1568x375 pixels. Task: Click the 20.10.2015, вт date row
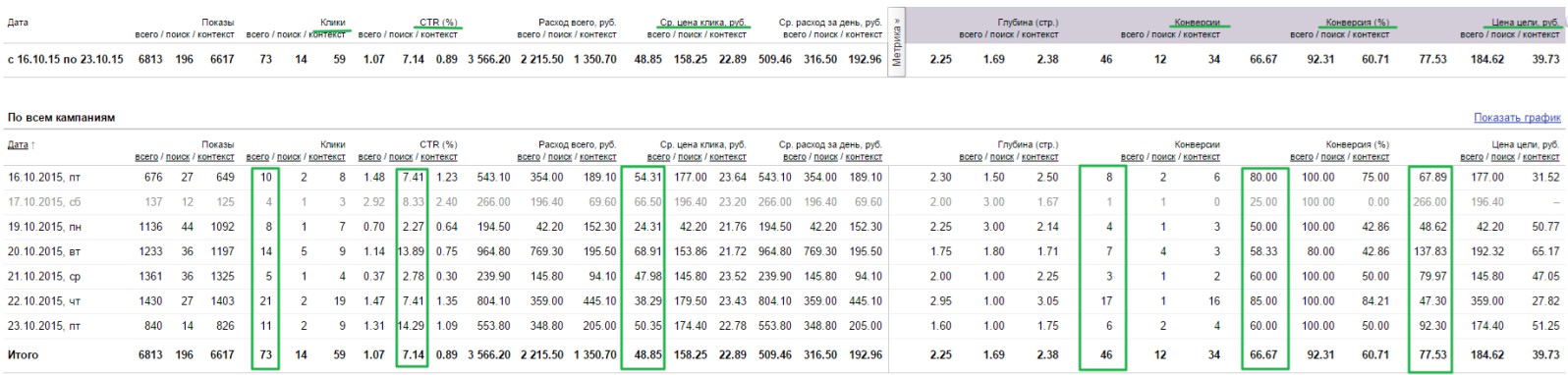(44, 251)
